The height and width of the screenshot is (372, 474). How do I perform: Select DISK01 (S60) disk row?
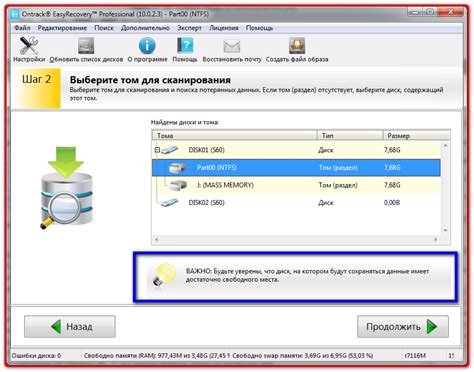tap(296, 150)
